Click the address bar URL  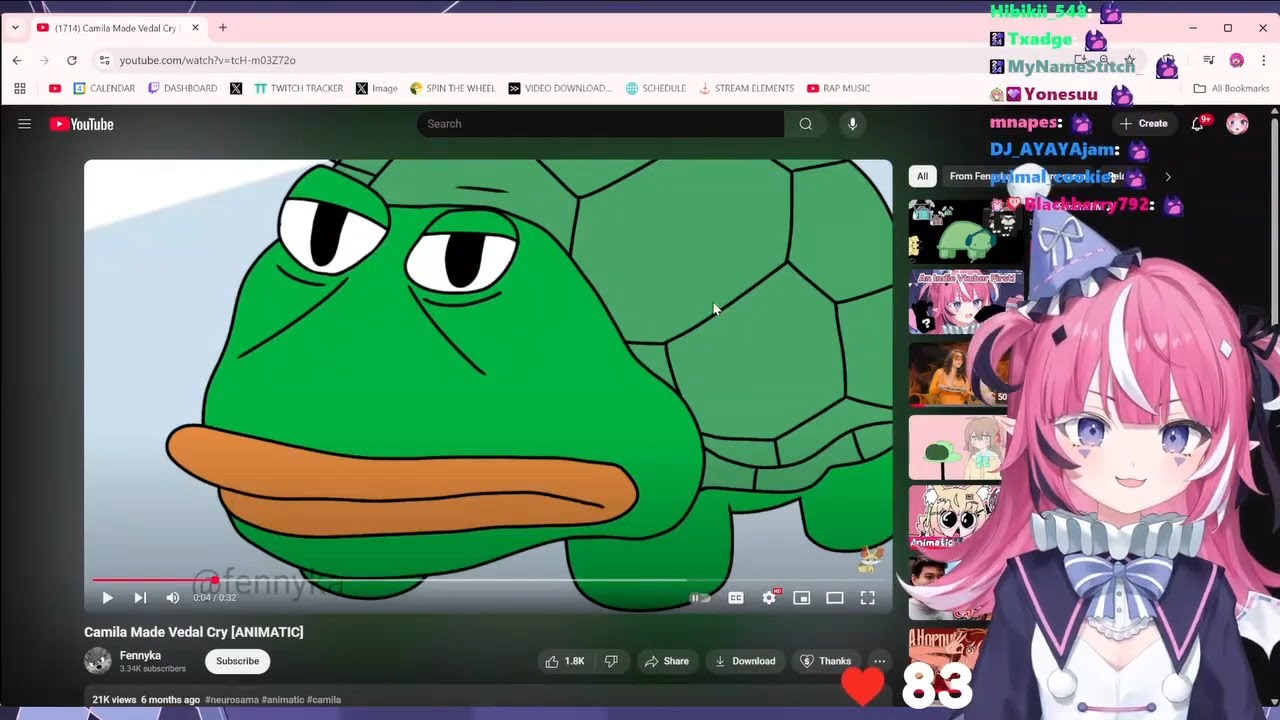click(208, 60)
